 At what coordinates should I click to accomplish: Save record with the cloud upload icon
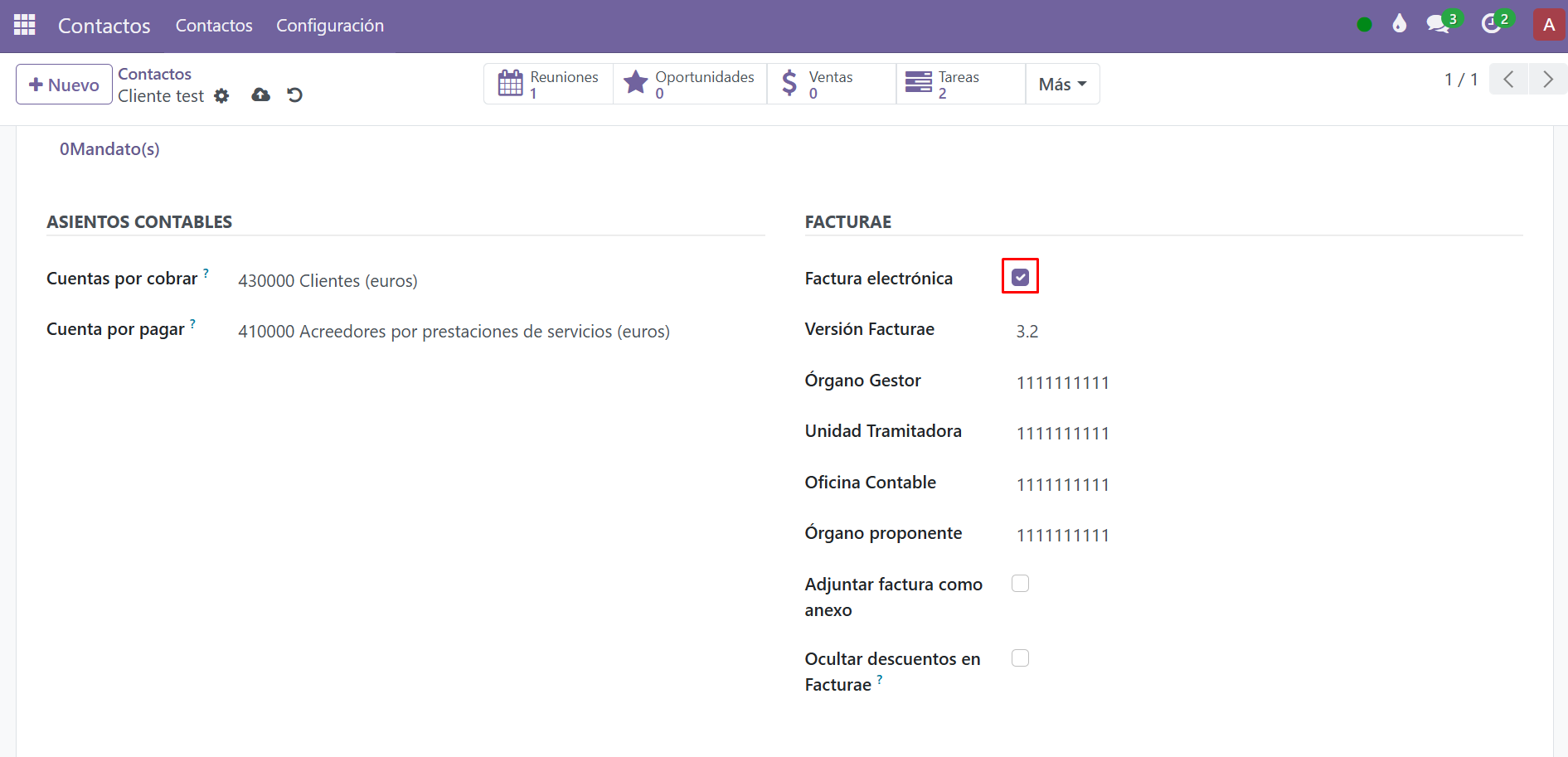click(x=260, y=95)
